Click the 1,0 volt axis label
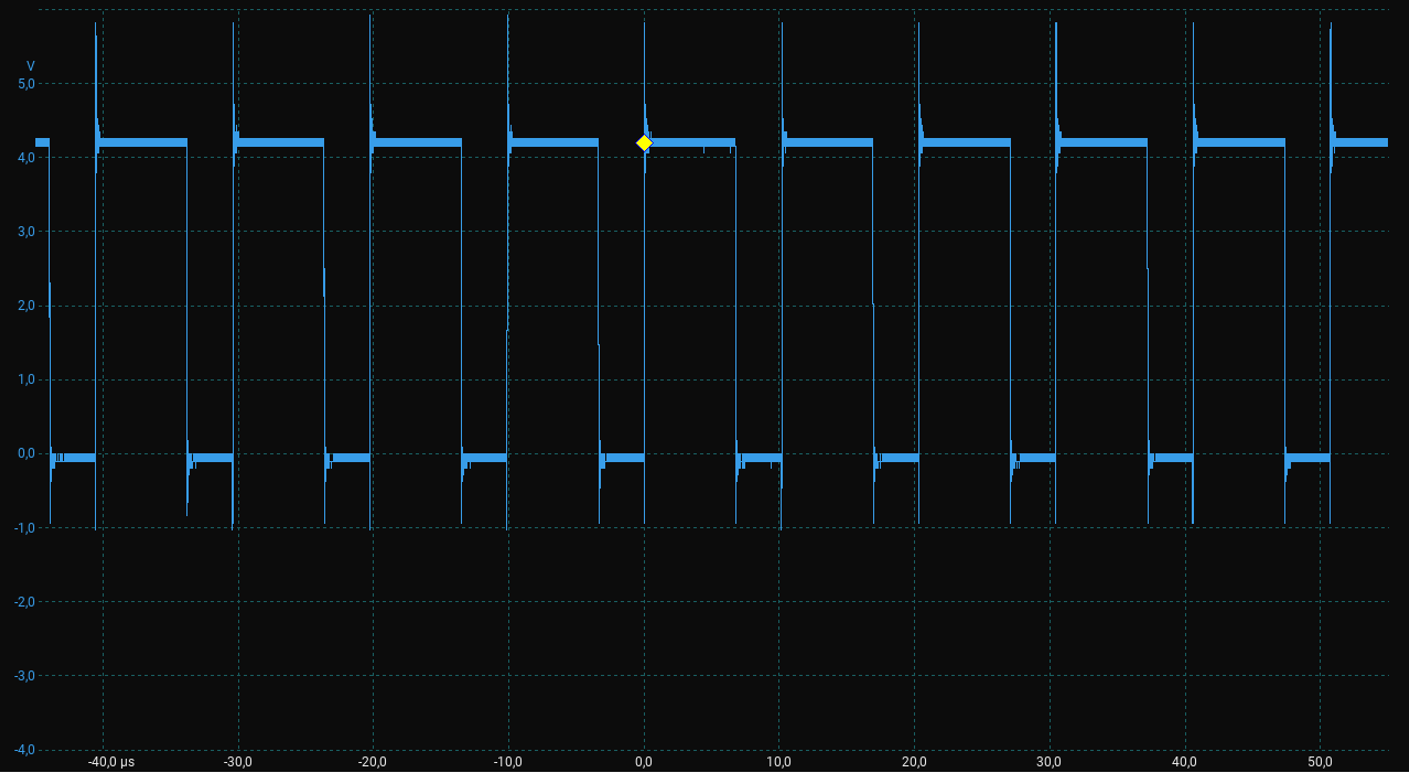 pyautogui.click(x=27, y=380)
